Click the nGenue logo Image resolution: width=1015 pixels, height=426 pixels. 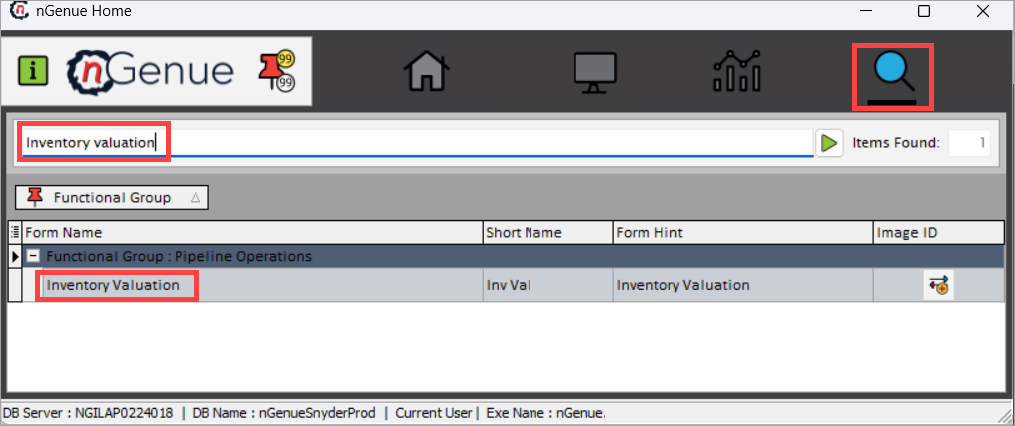(150, 71)
